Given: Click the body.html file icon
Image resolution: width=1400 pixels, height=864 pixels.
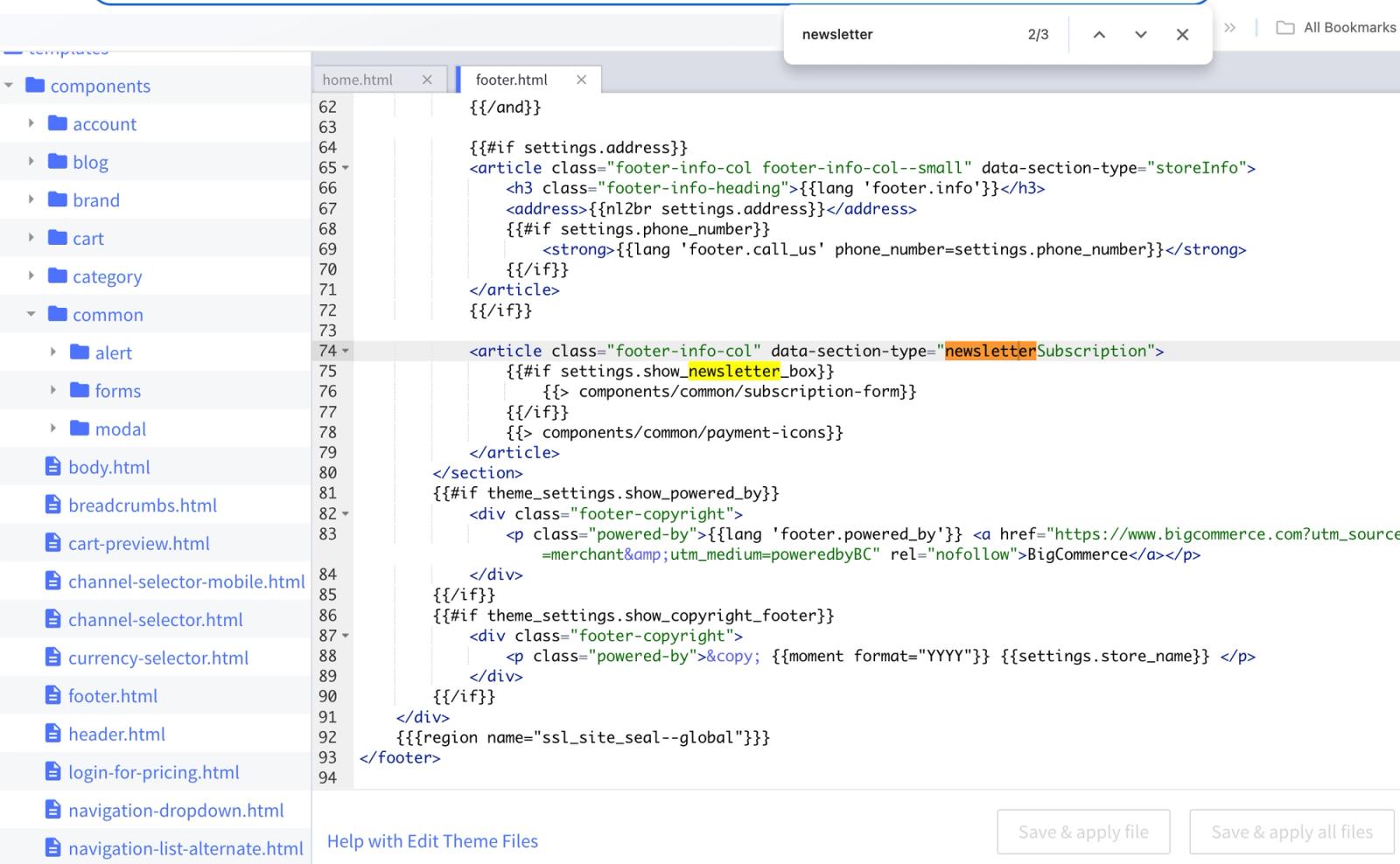Looking at the screenshot, I should click(53, 466).
